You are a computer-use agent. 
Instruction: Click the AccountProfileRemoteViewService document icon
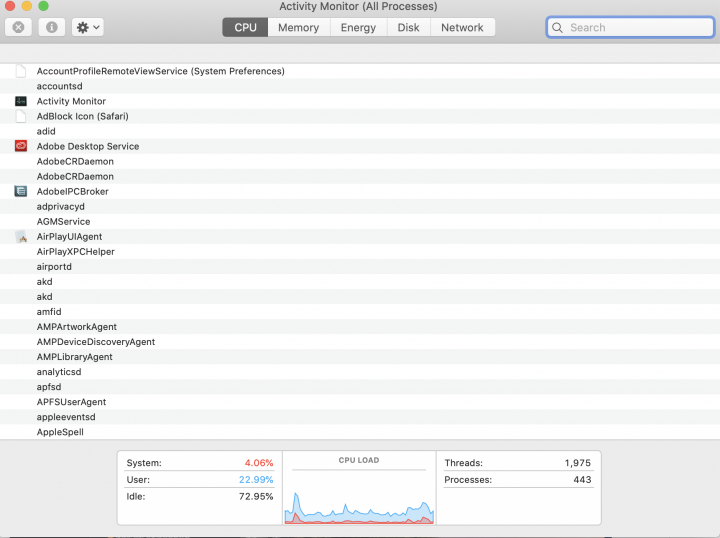click(x=21, y=71)
